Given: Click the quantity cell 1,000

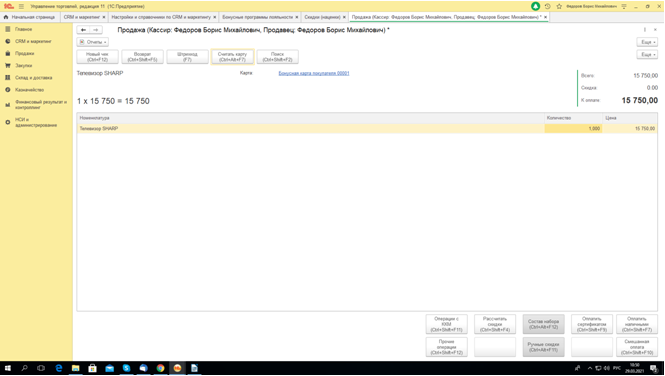Looking at the screenshot, I should [x=573, y=128].
